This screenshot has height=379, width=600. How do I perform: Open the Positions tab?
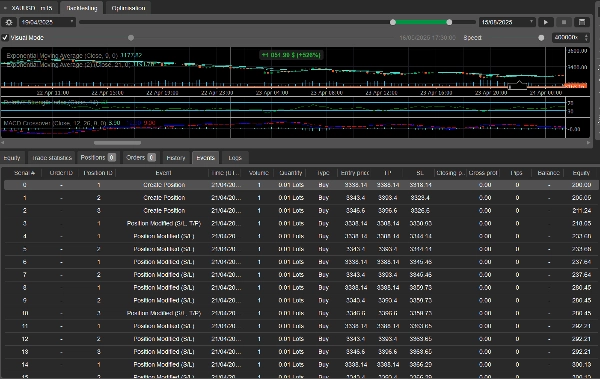(x=98, y=158)
